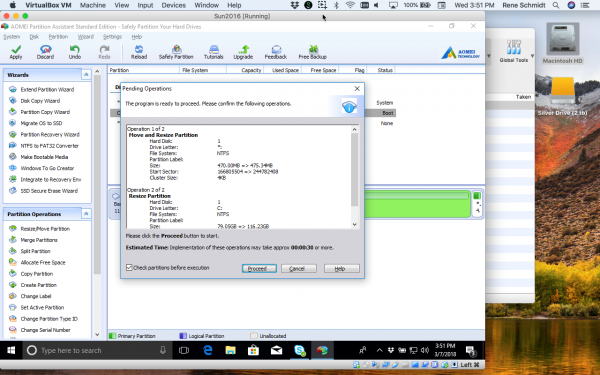The height and width of the screenshot is (375, 600).
Task: Open macOS Spotlight search icon
Action: pyautogui.click(x=556, y=5)
